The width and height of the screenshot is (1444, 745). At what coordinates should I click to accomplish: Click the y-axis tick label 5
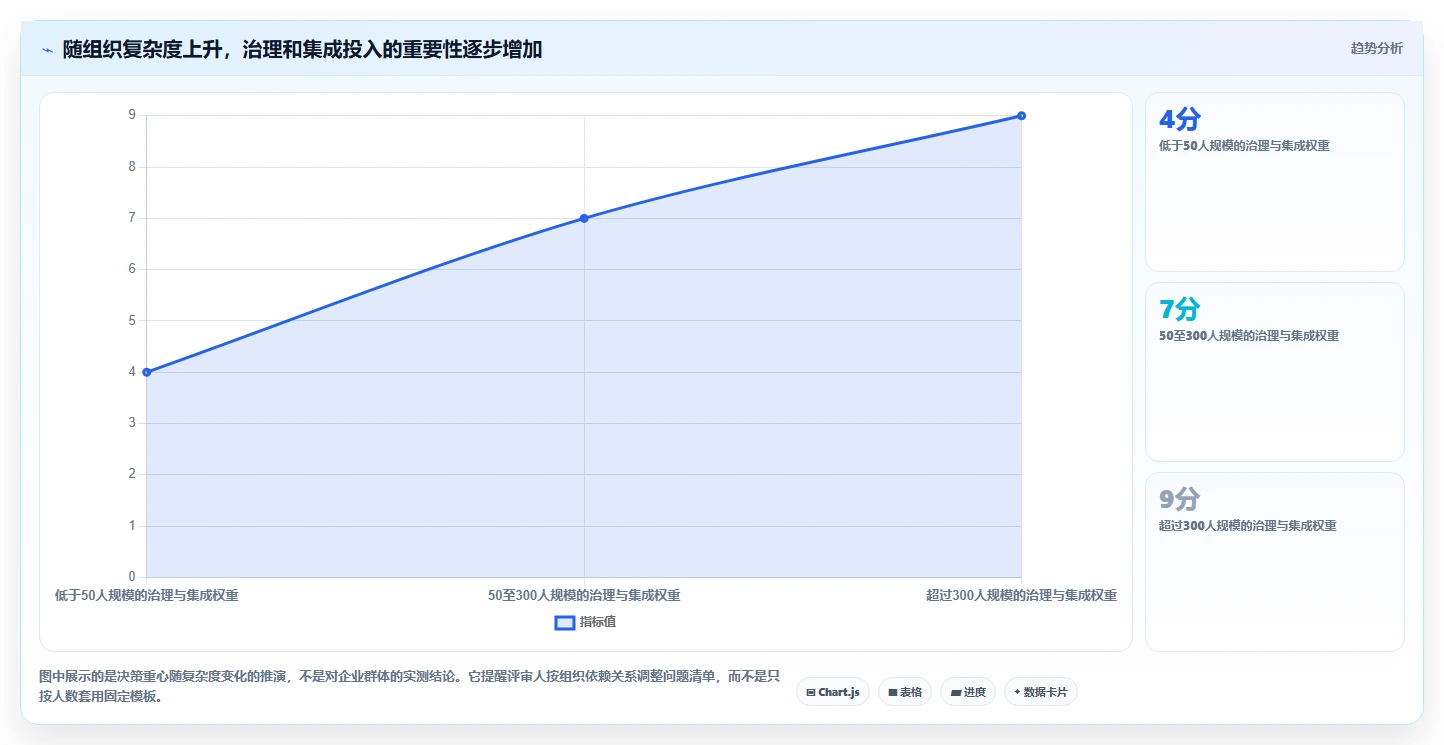pyautogui.click(x=132, y=321)
